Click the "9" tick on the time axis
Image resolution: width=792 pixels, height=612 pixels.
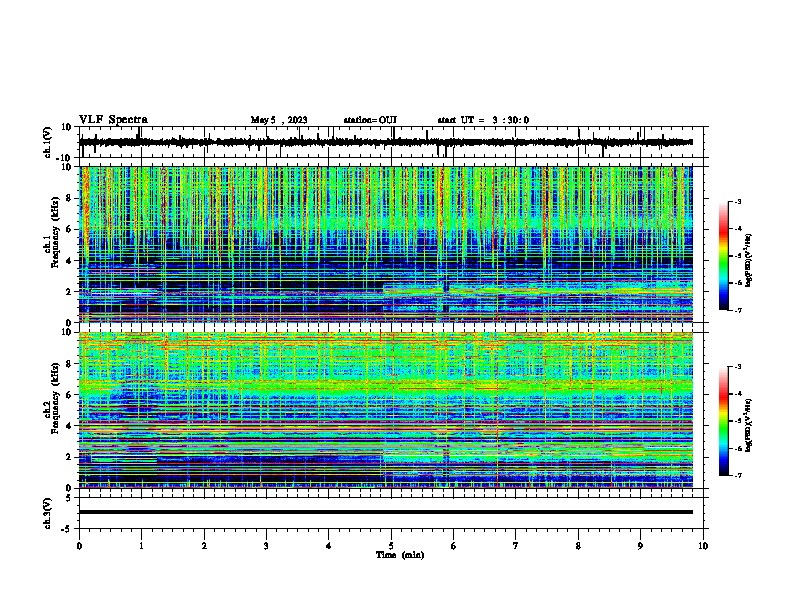point(640,546)
